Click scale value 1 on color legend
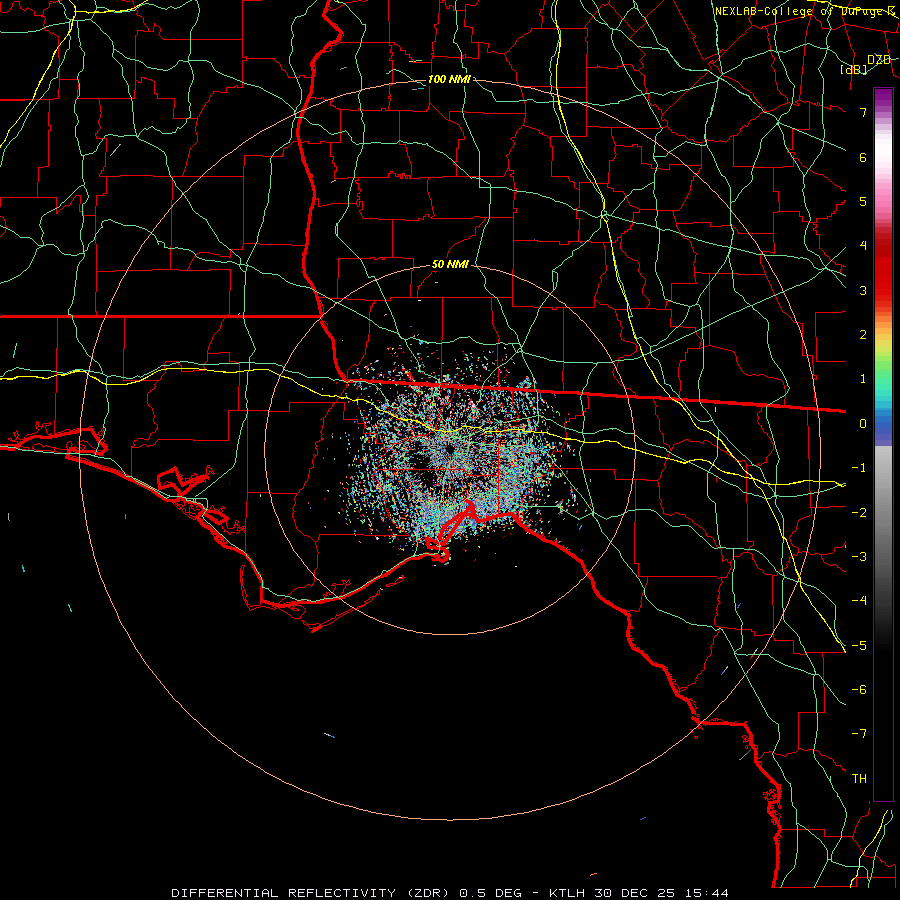The height and width of the screenshot is (900, 900). click(863, 379)
